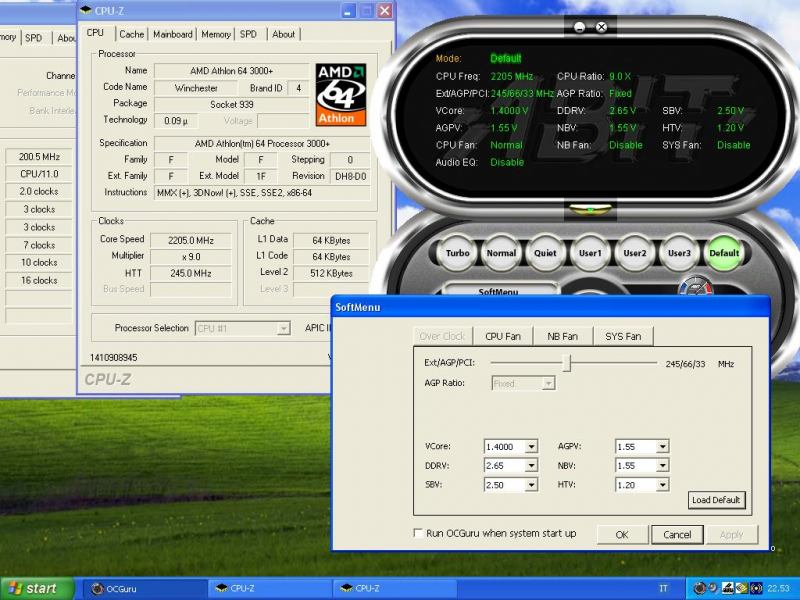The image size is (800, 600).
Task: Click the 22.53 taskbar clock
Action: pos(778,588)
